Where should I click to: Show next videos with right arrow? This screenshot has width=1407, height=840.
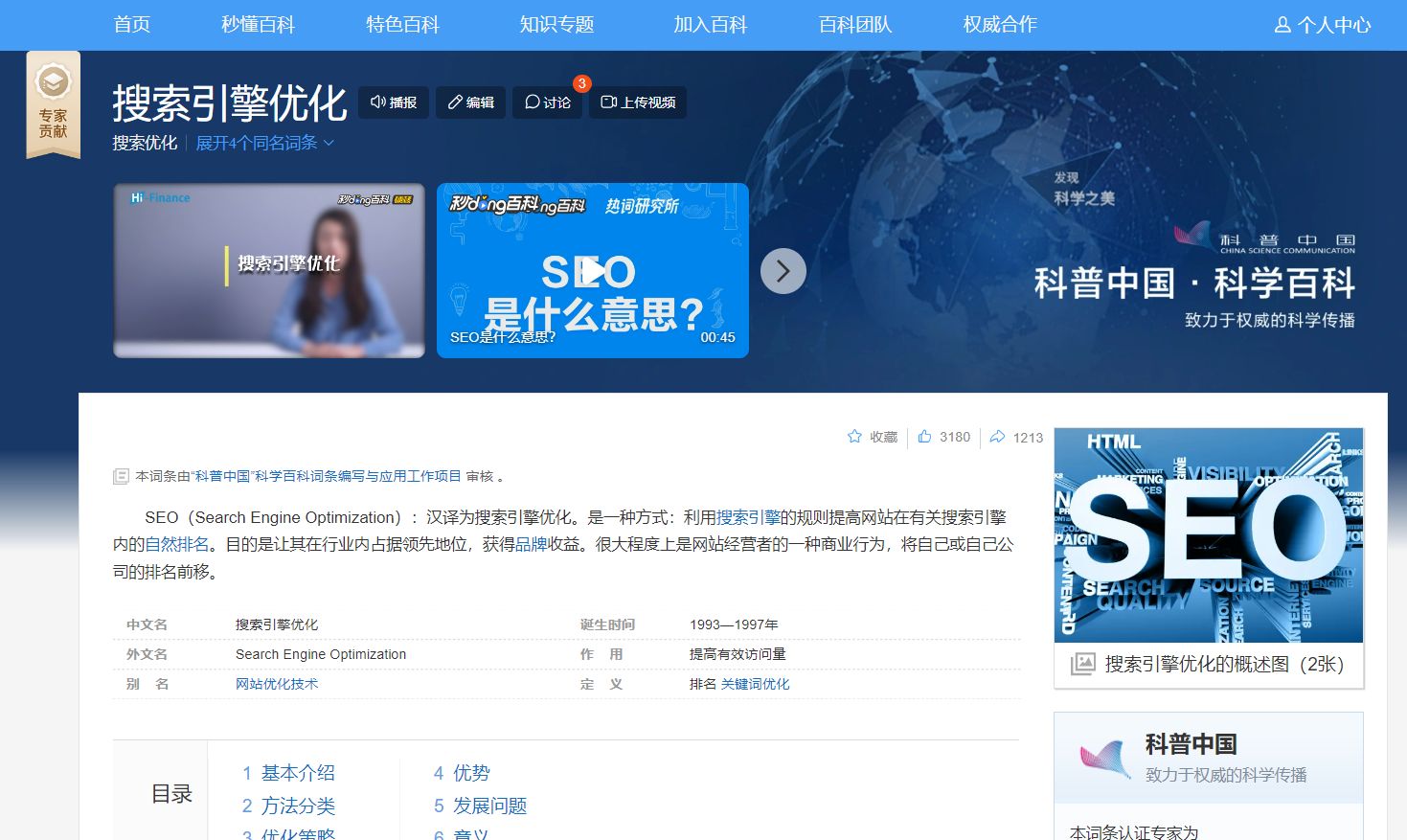[783, 271]
